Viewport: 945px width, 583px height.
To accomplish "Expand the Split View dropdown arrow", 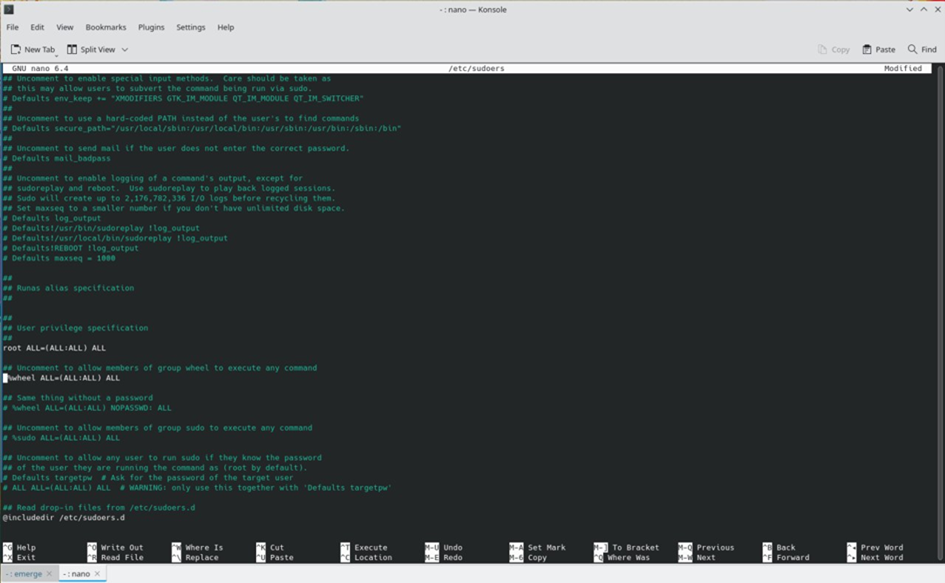I will 125,49.
